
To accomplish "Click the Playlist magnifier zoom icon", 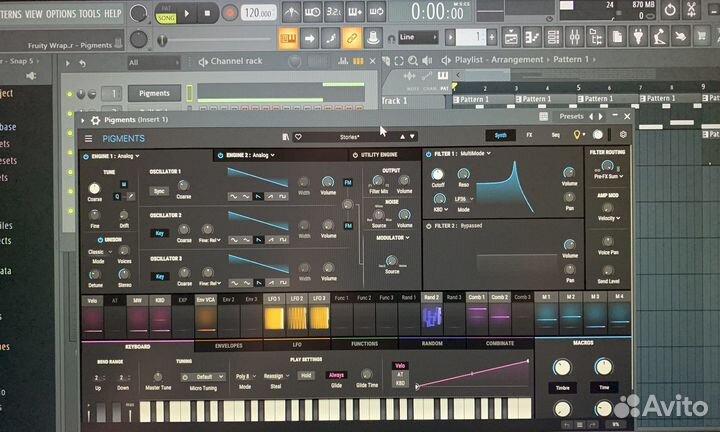I will pyautogui.click(x=413, y=61).
